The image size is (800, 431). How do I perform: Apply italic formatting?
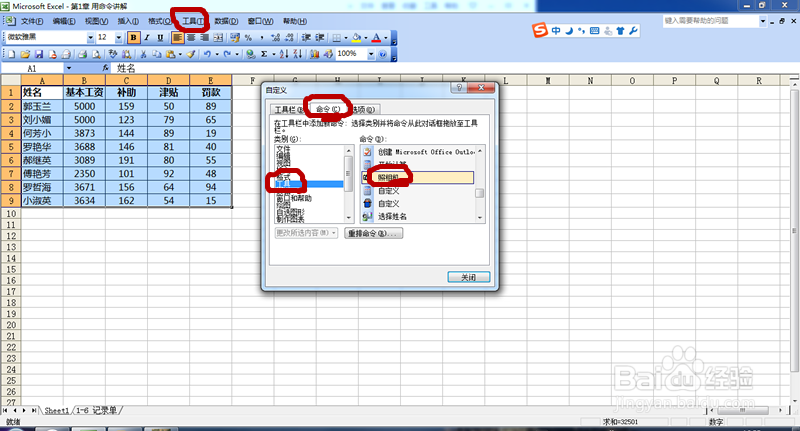(147, 37)
